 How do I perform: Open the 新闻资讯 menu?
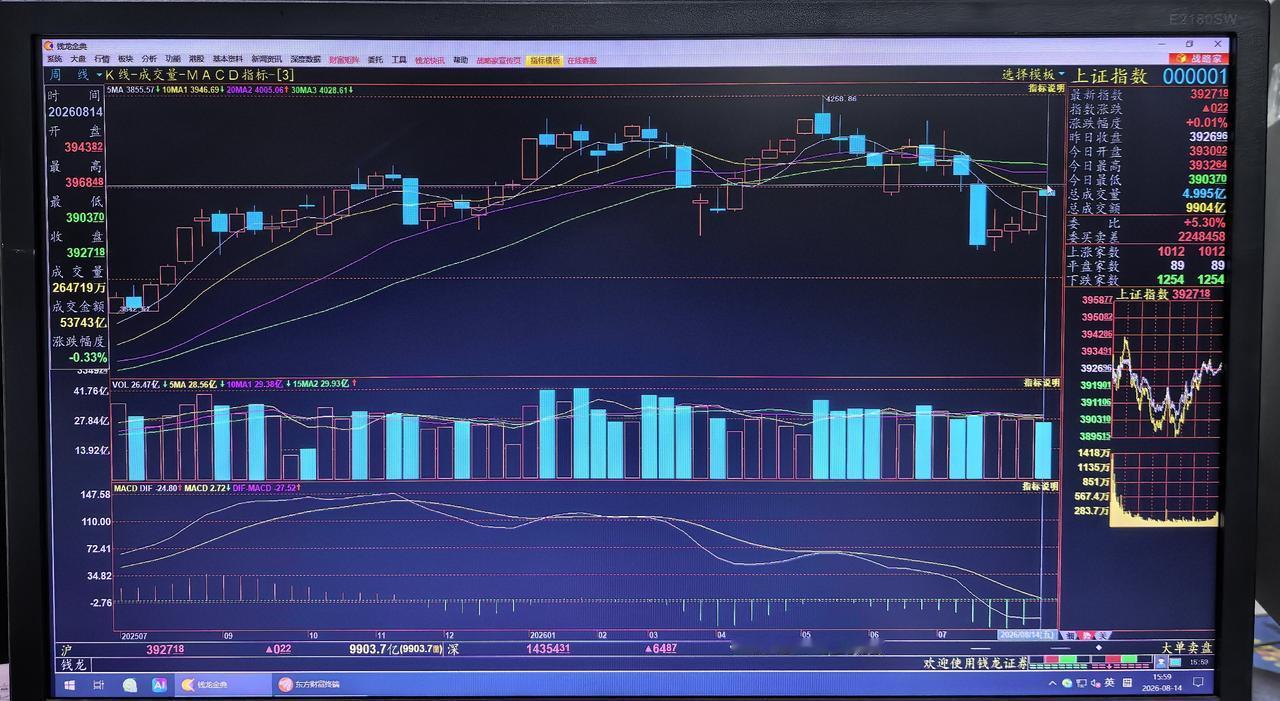(266, 60)
